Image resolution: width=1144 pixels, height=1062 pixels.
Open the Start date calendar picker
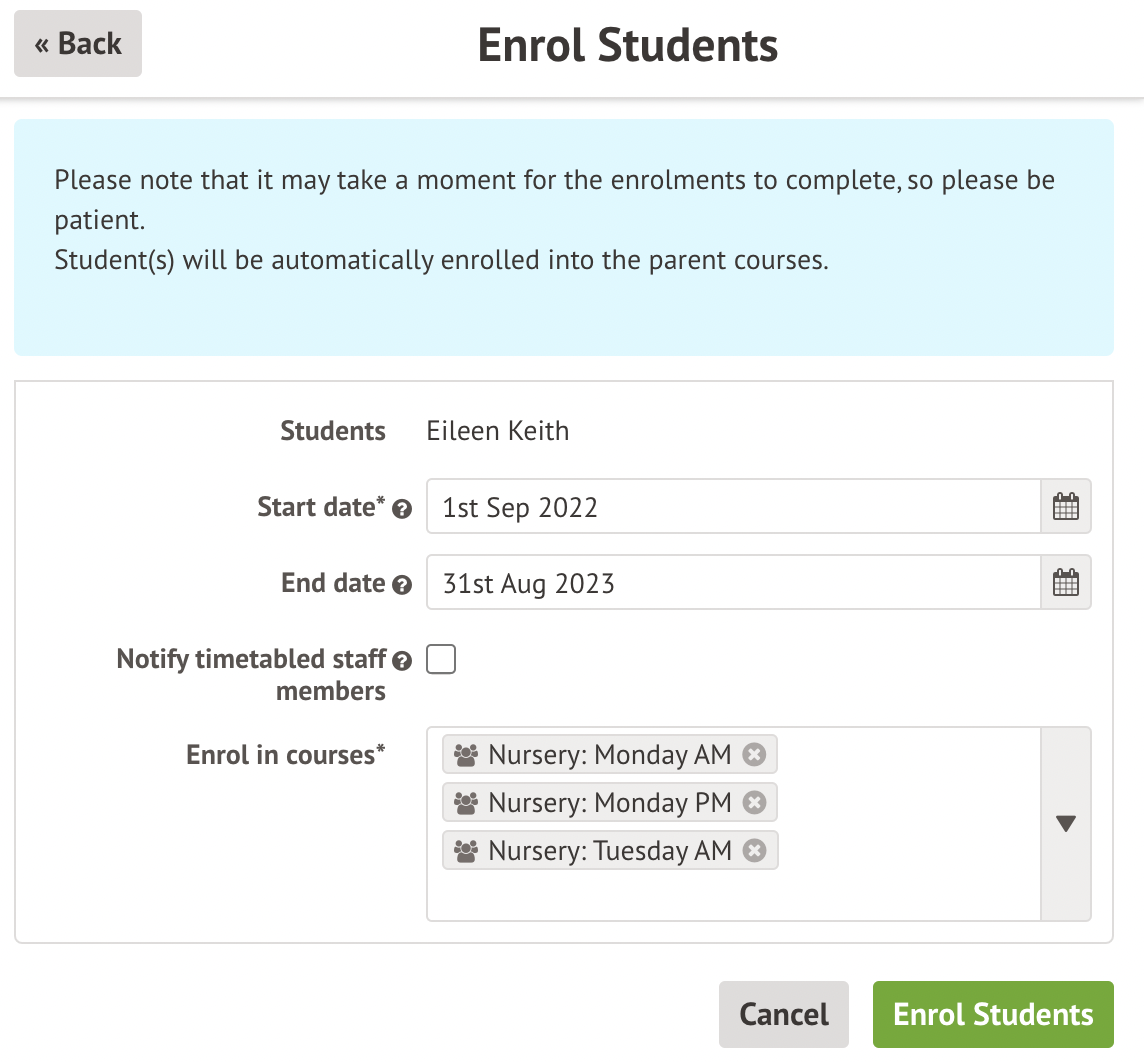1066,507
